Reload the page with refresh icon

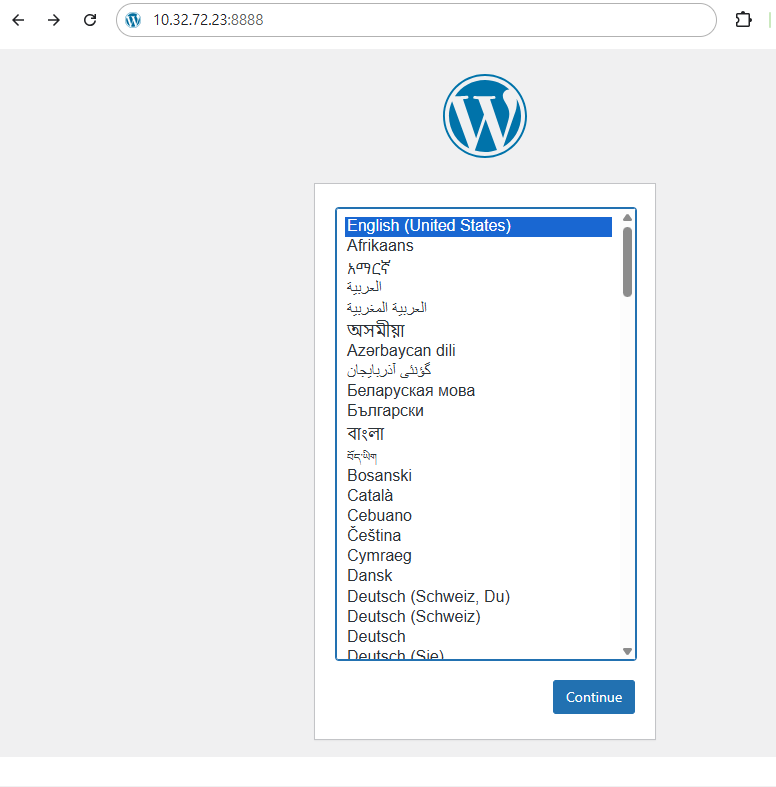point(90,20)
